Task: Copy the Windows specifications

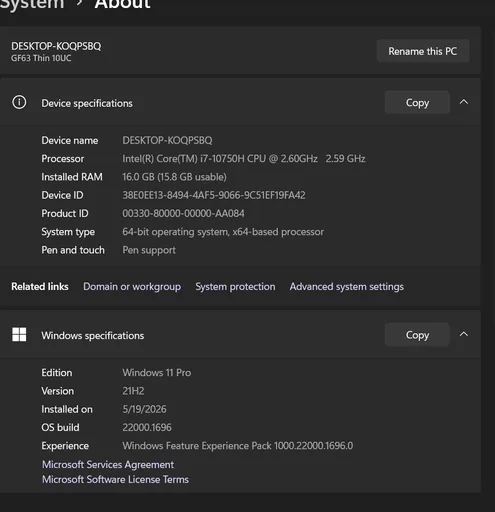Action: tap(417, 335)
